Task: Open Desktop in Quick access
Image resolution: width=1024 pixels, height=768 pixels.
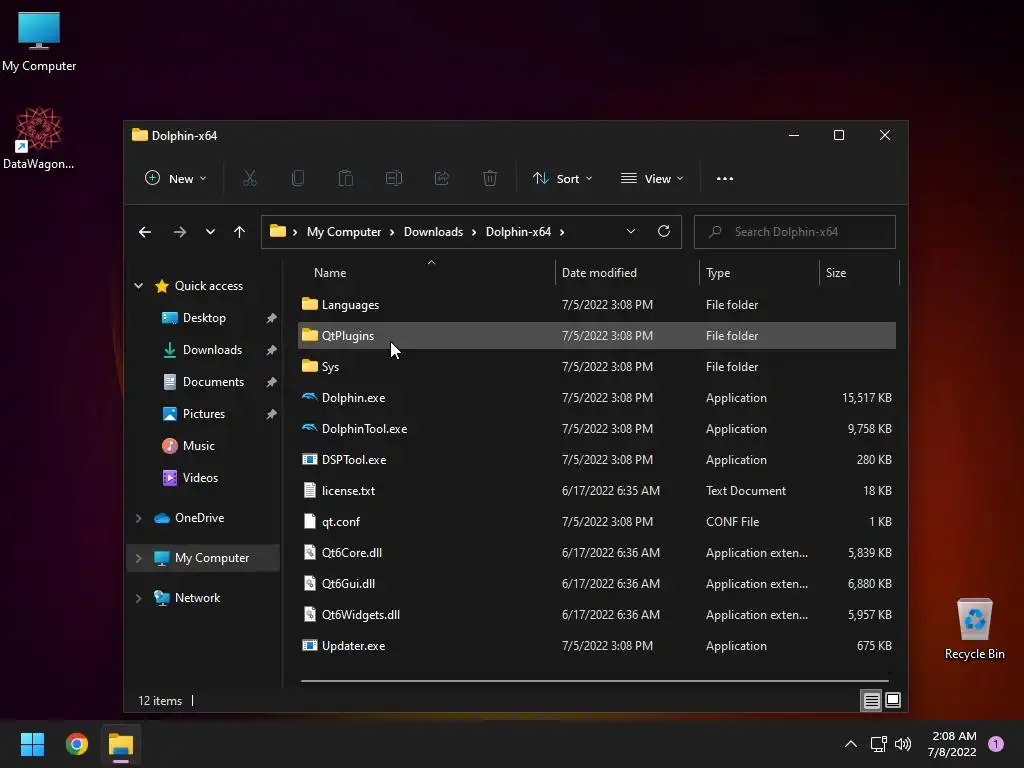Action: tap(204, 317)
